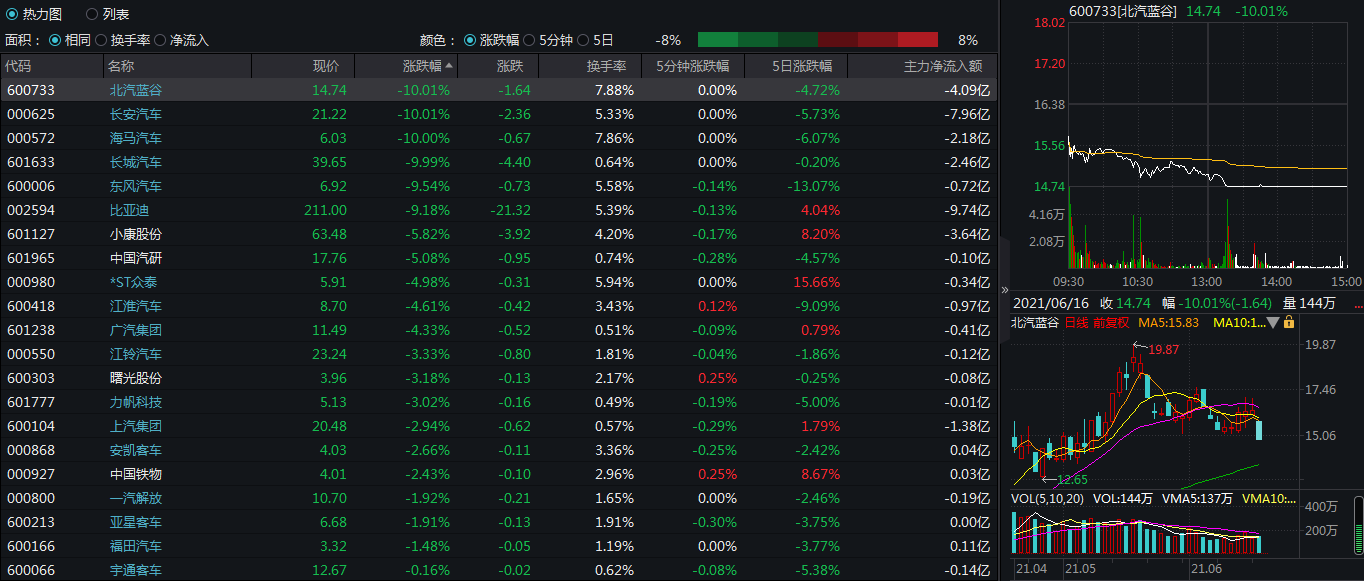This screenshot has height=581, width=1364.
Task: Open stock 东风汽车
Action: point(136,186)
